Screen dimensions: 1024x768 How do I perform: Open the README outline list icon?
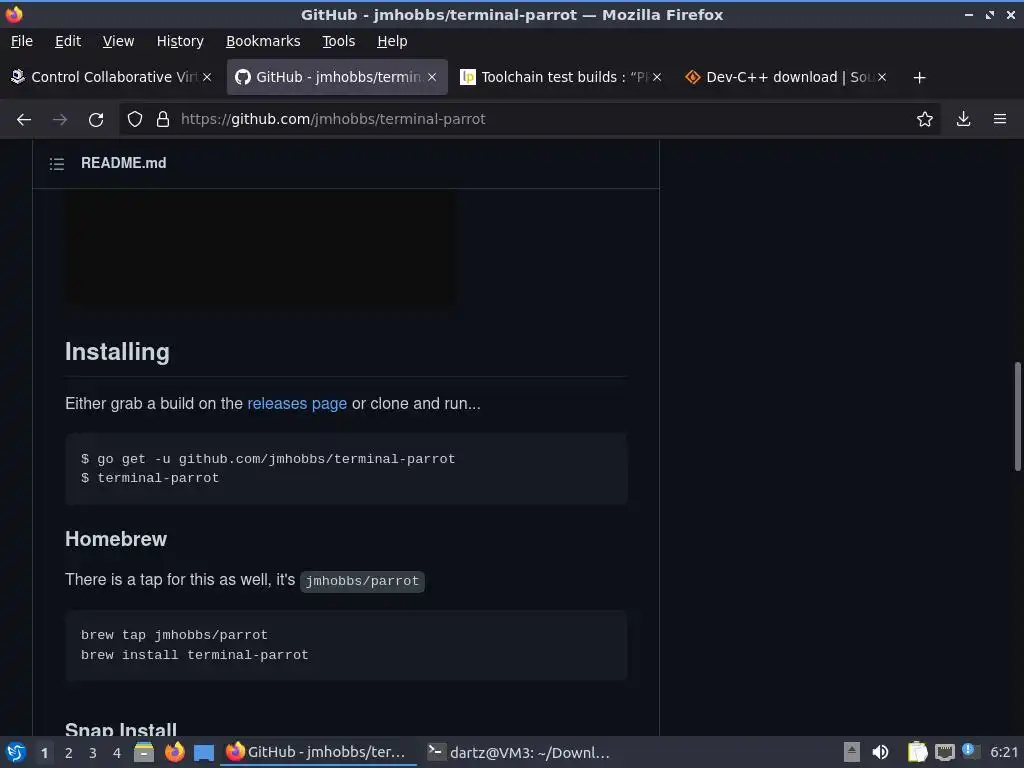point(57,164)
